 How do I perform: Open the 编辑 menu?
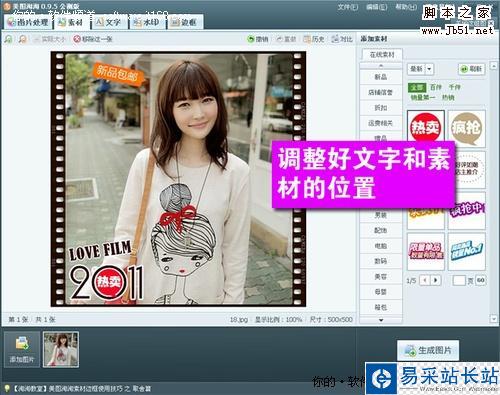coord(377,7)
